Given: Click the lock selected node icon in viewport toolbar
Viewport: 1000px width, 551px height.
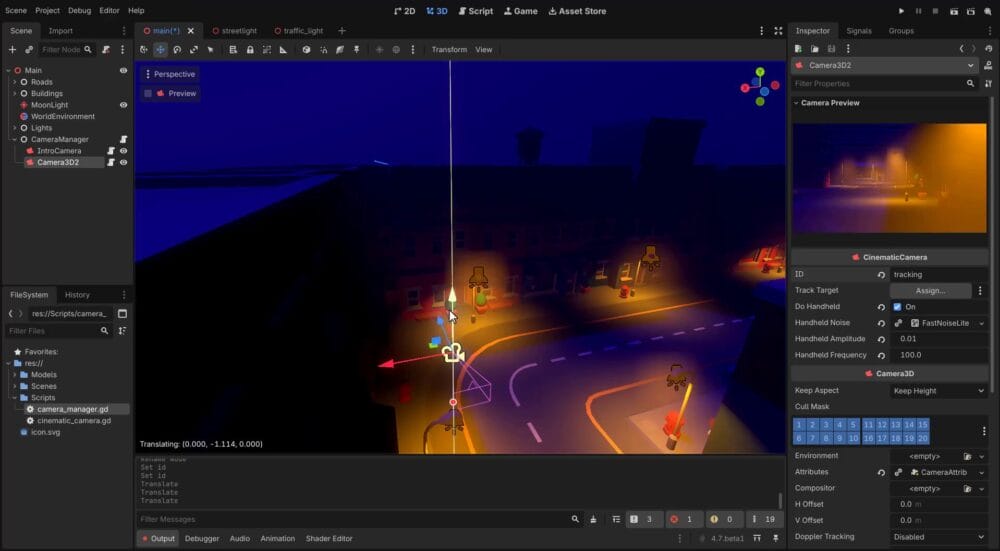Looking at the screenshot, I should (x=250, y=50).
